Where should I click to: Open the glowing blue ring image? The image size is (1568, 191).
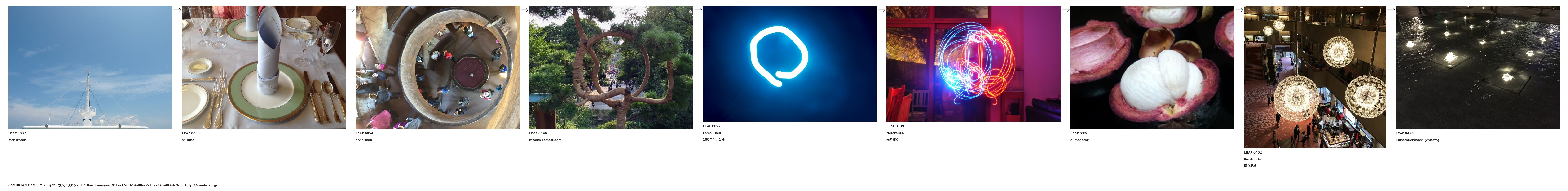(x=789, y=64)
